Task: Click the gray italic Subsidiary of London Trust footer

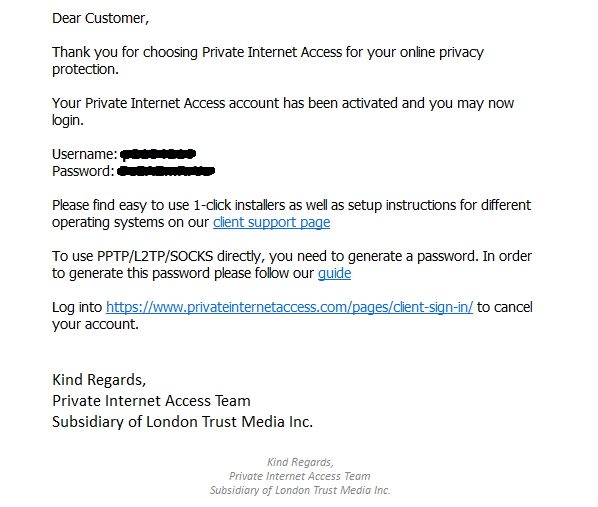Action: [x=300, y=490]
